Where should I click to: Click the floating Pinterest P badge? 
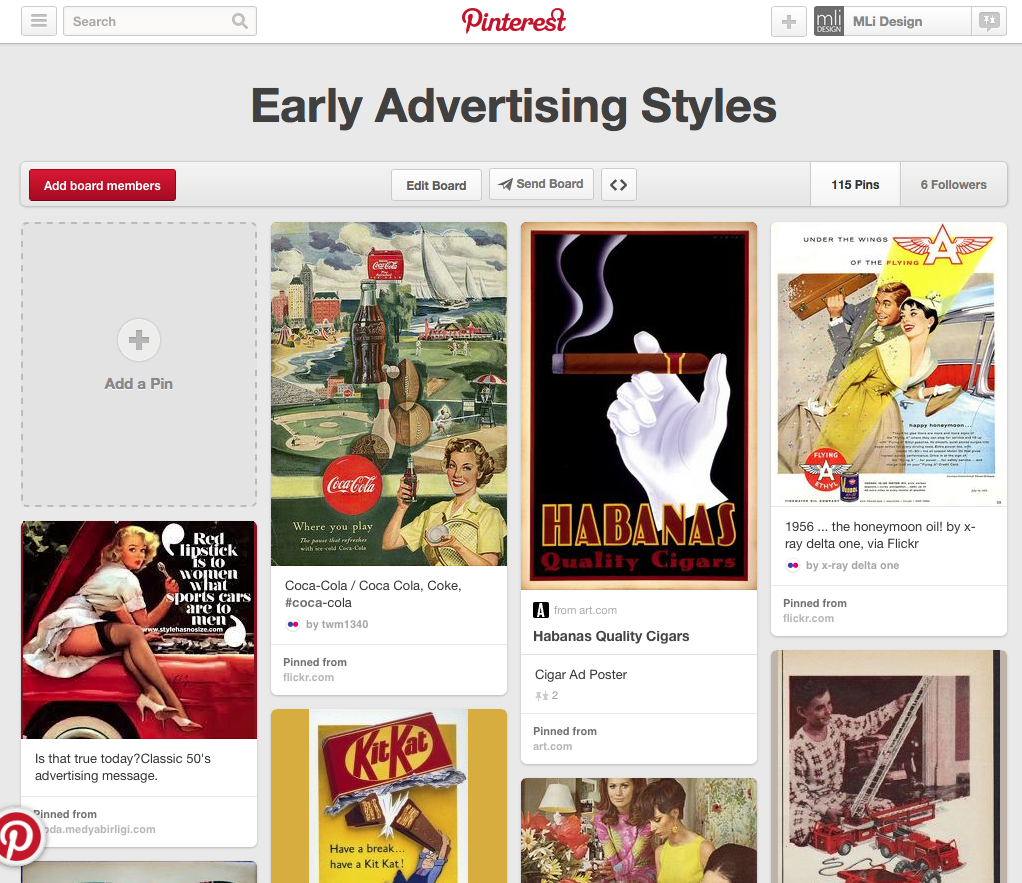[x=20, y=837]
